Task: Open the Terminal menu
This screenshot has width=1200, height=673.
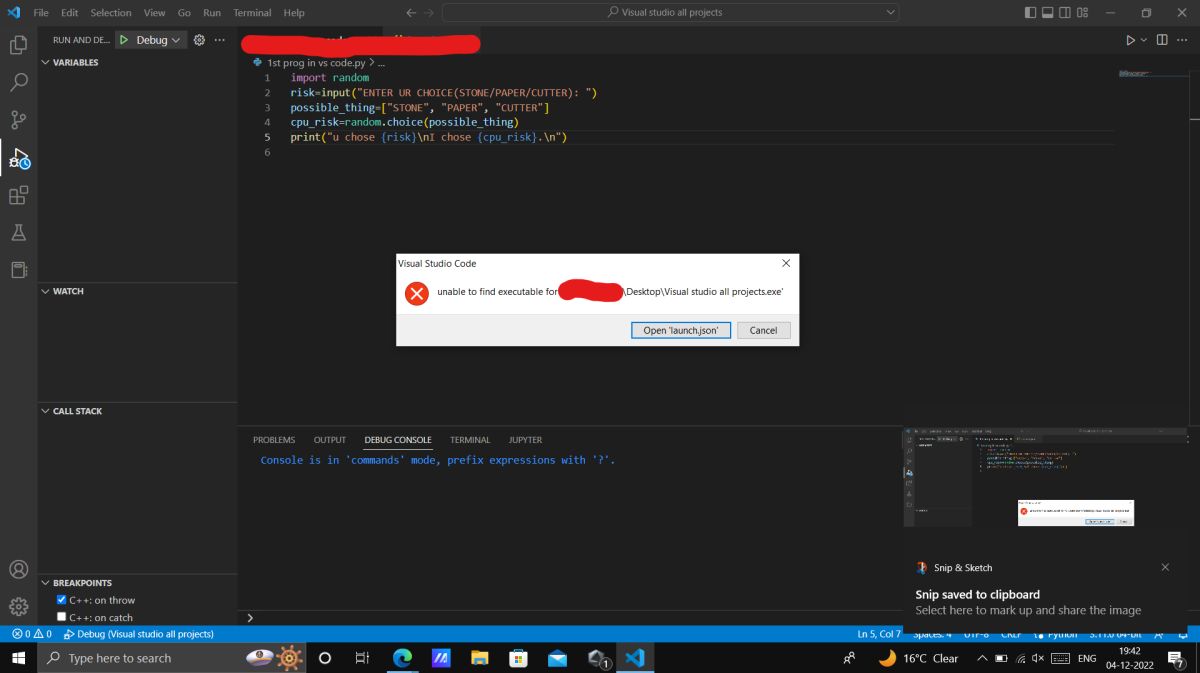Action: [x=252, y=13]
